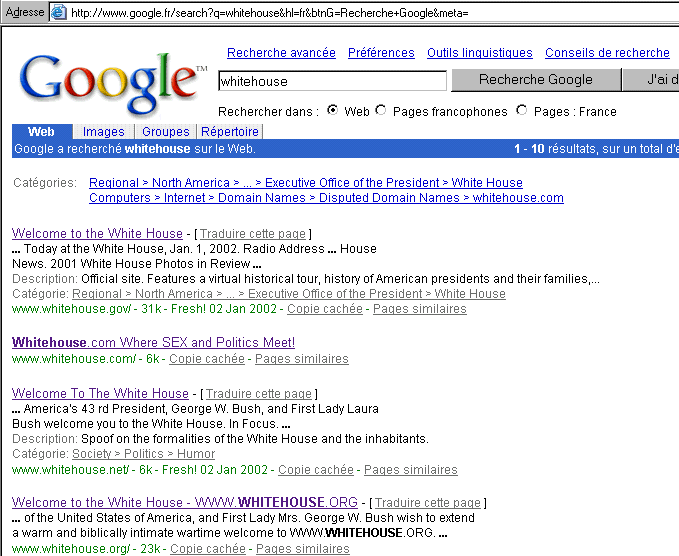
Task: Open the first Welcome to the White House result
Action: tap(97, 233)
